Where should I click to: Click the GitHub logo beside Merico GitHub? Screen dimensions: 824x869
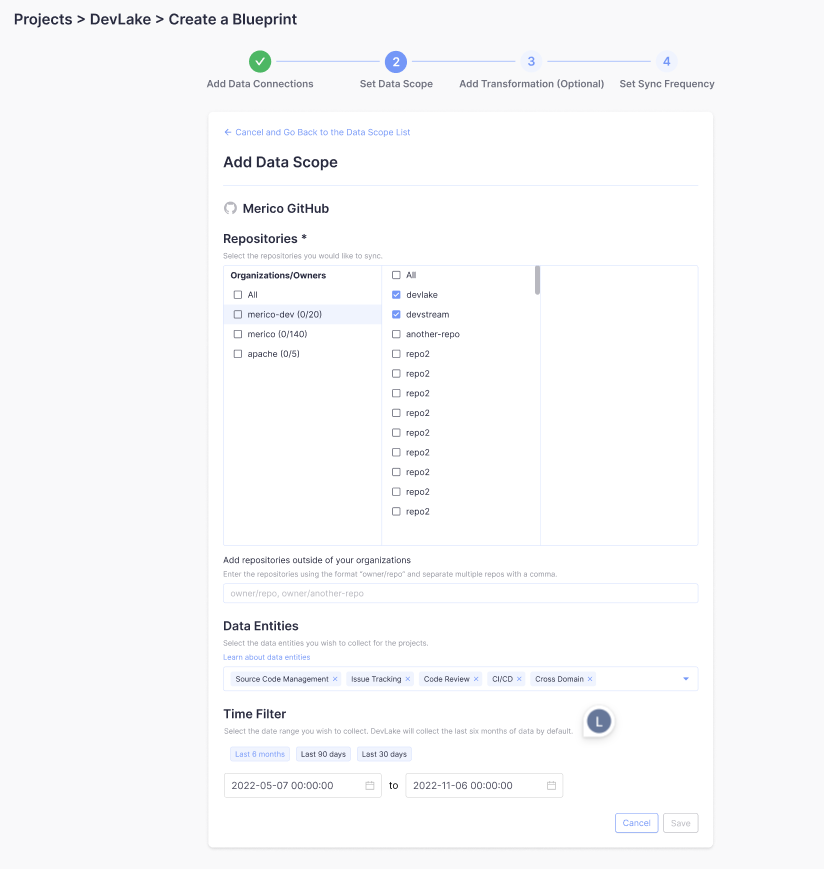coord(230,208)
